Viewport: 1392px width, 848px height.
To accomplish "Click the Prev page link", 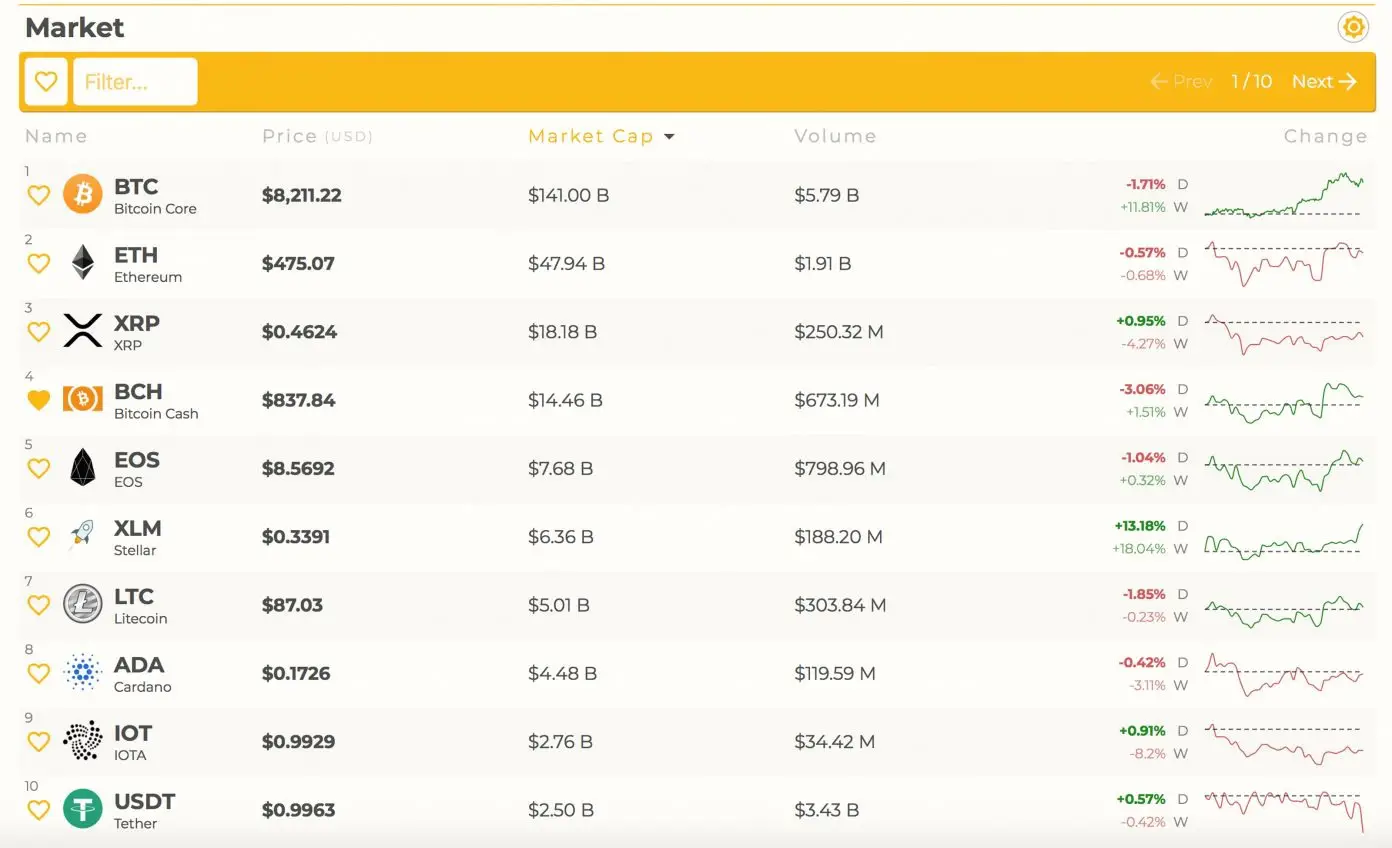I will (x=1181, y=82).
